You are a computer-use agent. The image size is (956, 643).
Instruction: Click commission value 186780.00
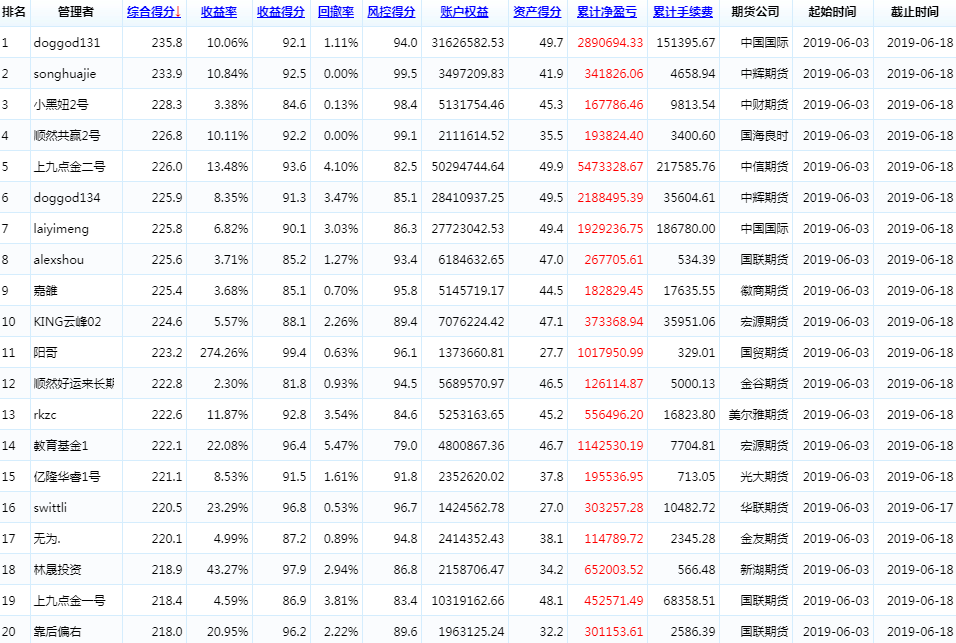point(686,229)
